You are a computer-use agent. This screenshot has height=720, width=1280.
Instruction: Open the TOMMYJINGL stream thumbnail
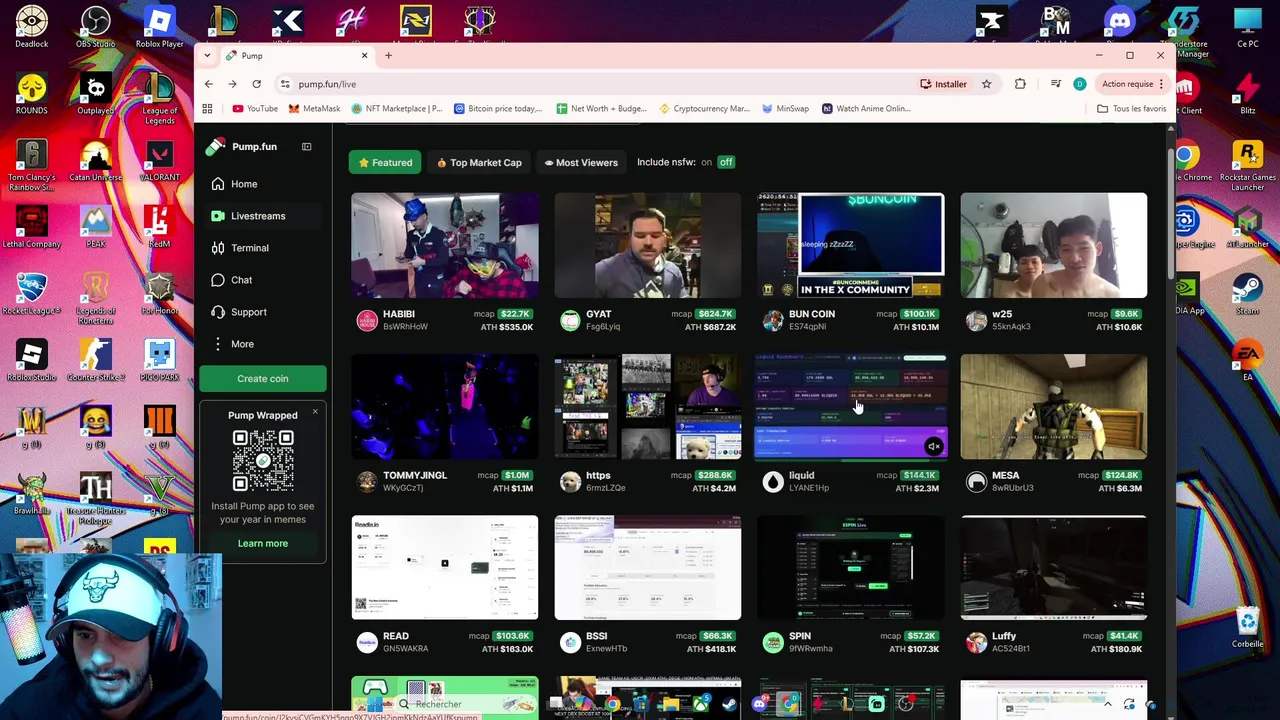click(445, 407)
